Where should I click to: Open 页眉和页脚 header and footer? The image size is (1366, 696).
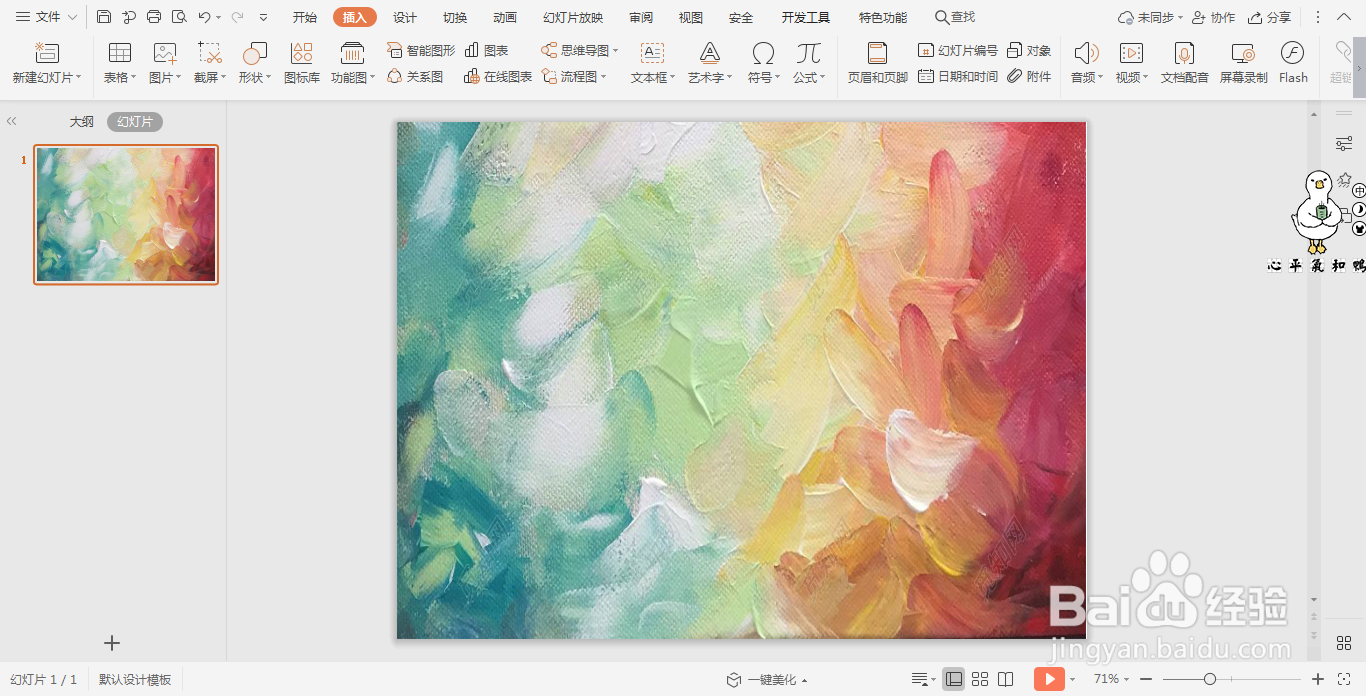click(878, 63)
